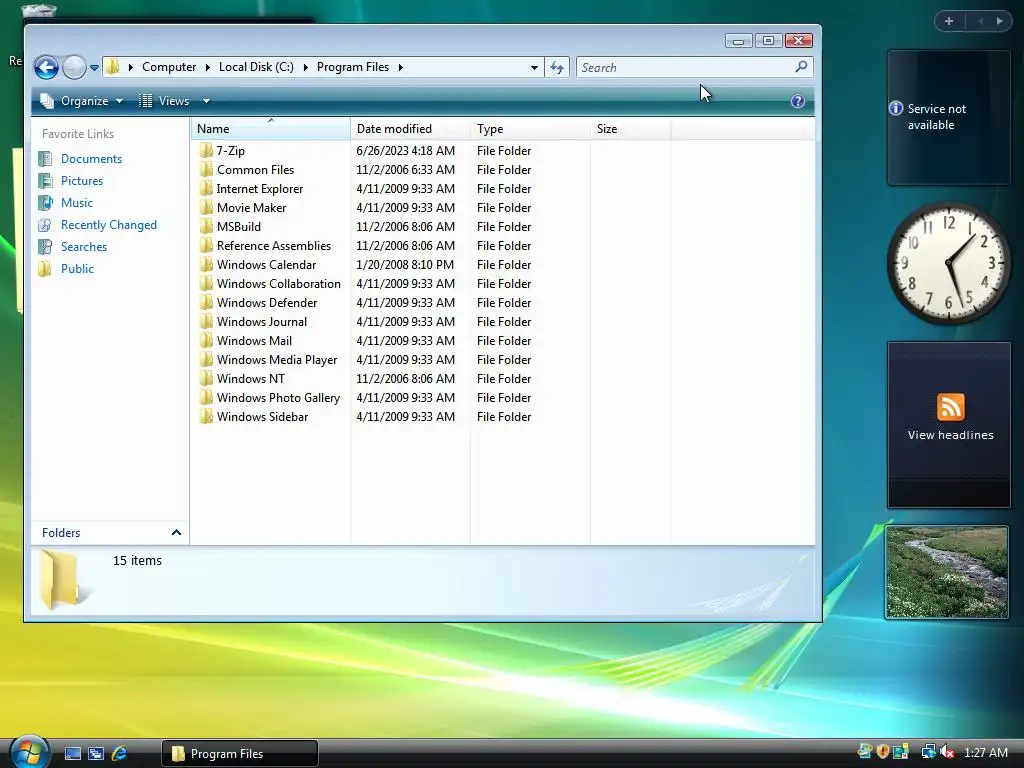The height and width of the screenshot is (768, 1024).
Task: Click the 1:27 AM taskbar clock
Action: click(x=985, y=753)
